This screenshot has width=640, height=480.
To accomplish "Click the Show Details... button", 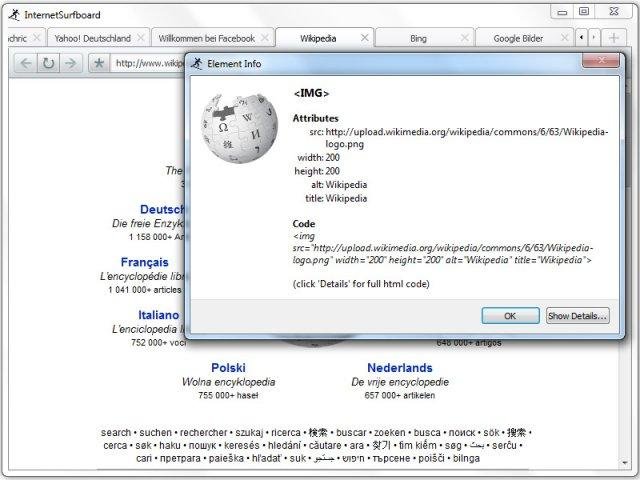I will [578, 316].
